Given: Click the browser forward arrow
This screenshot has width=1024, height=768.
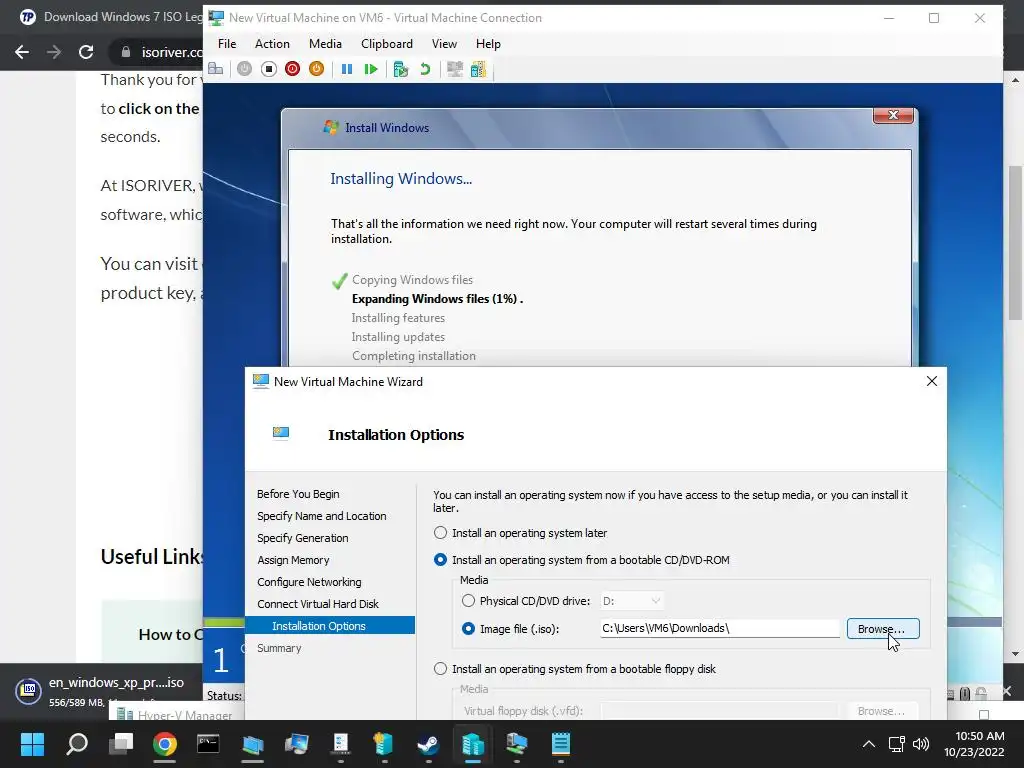Looking at the screenshot, I should click(54, 52).
